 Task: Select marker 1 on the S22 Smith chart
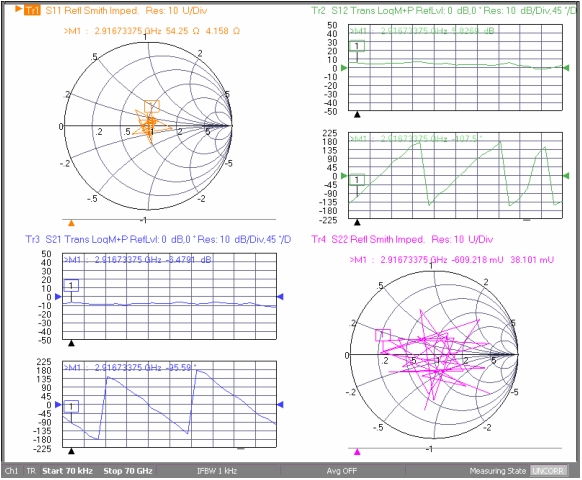[383, 335]
